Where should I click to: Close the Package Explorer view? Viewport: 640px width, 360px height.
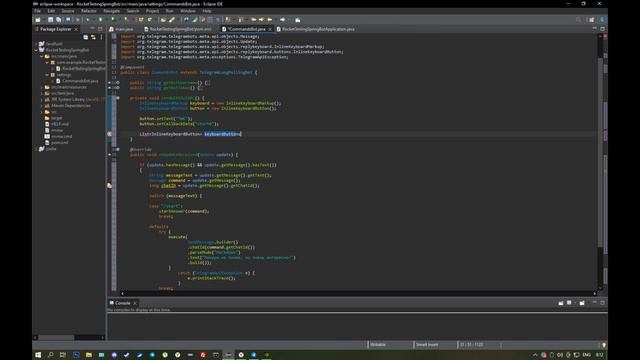(x=76, y=29)
